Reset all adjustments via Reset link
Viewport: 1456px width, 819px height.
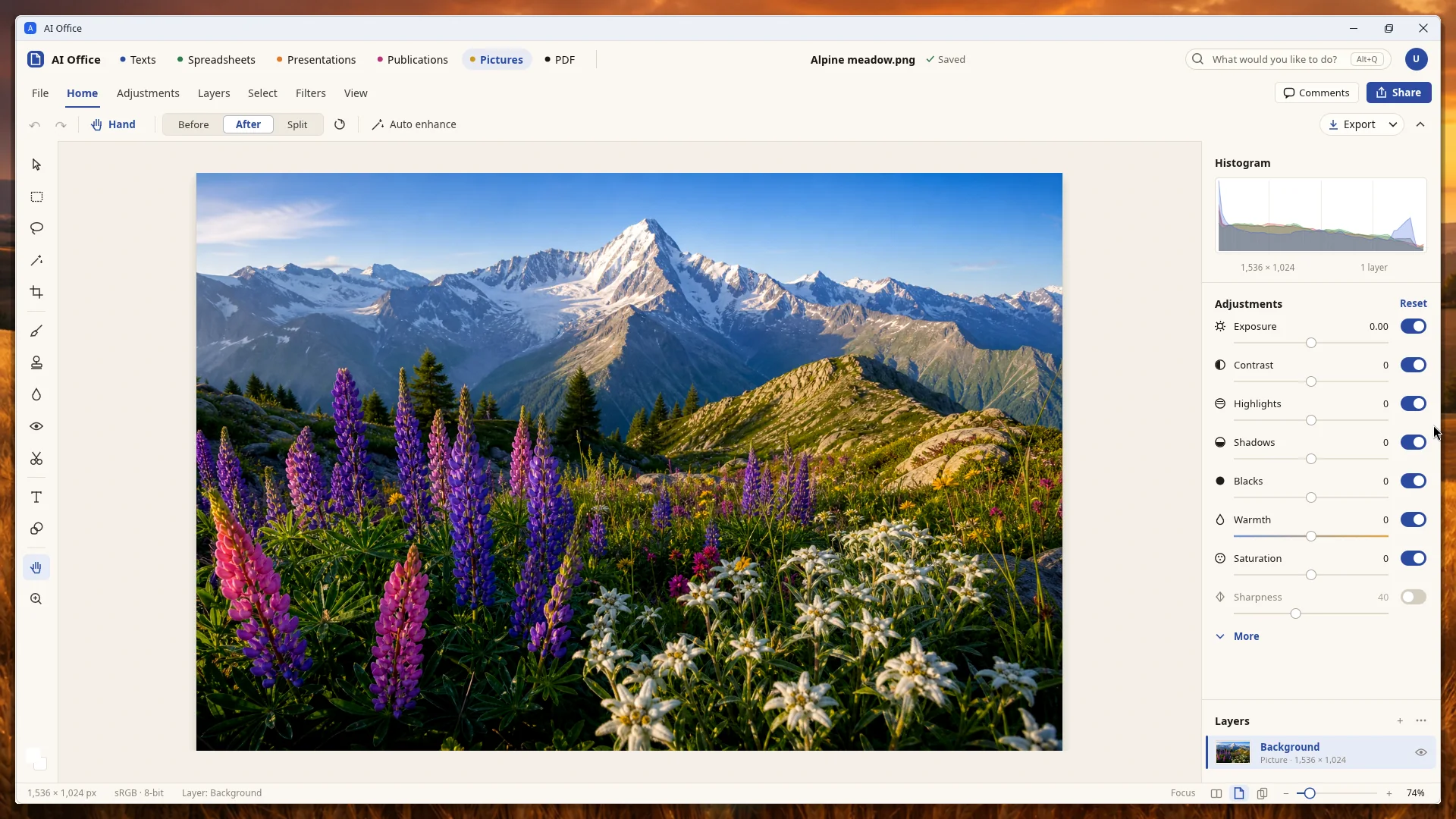tap(1413, 303)
